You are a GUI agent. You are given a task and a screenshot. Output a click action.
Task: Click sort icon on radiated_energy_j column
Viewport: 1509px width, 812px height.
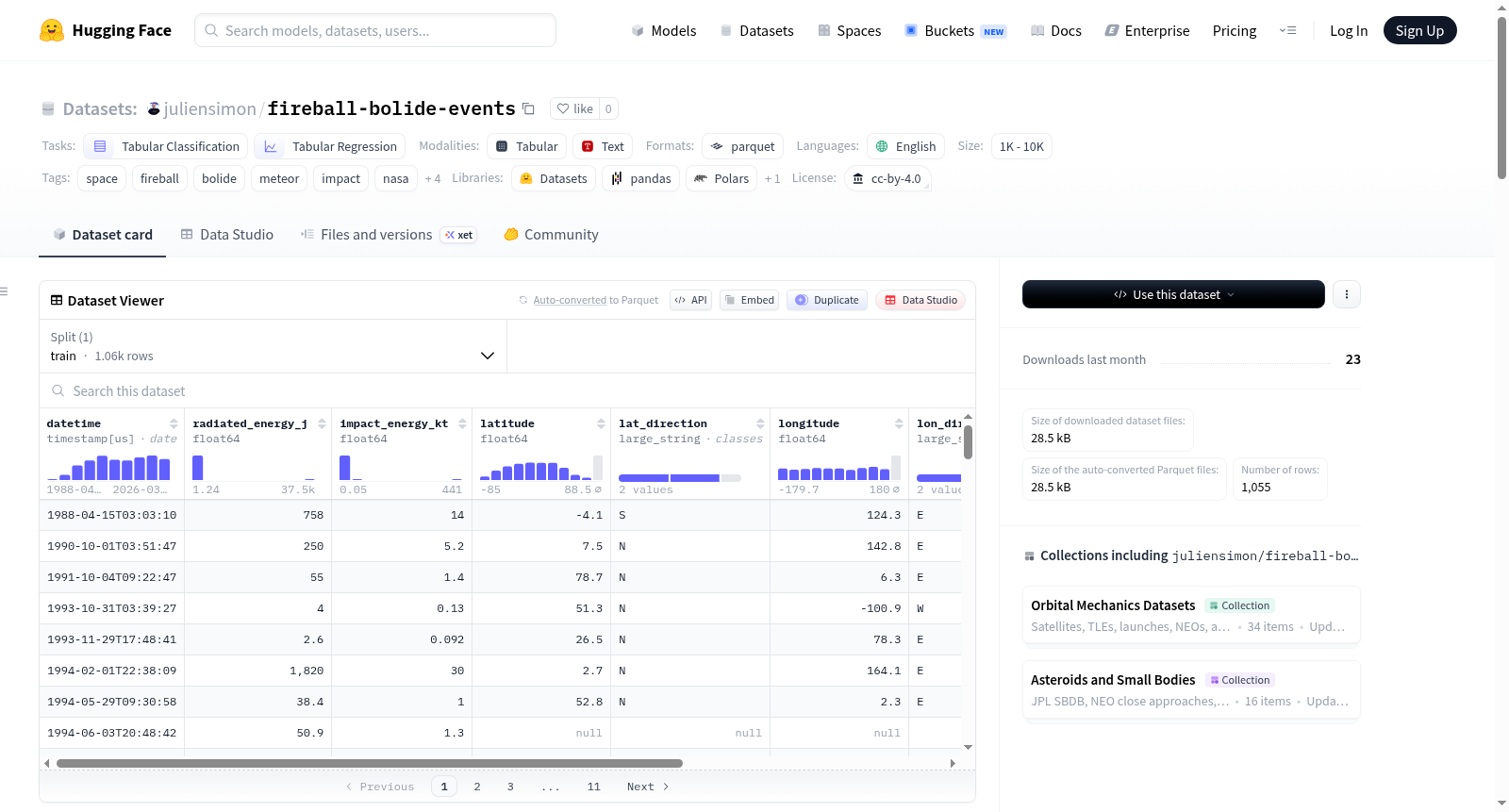point(322,423)
